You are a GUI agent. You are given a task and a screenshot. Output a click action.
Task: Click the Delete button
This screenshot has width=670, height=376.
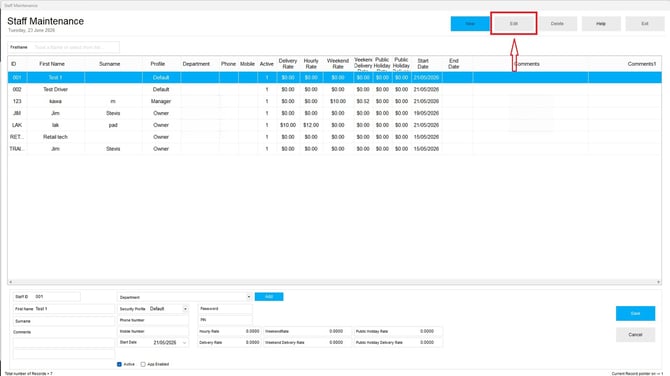pos(557,24)
